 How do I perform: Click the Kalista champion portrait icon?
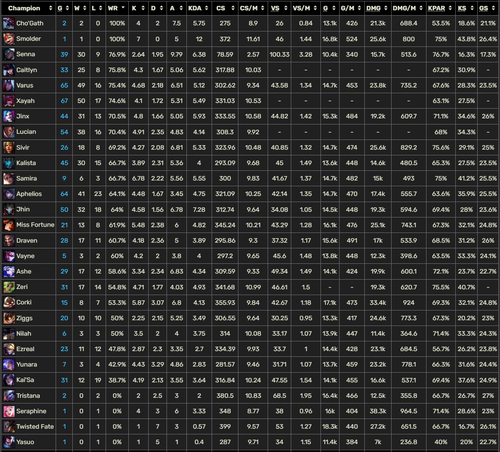pyautogui.click(x=9, y=163)
